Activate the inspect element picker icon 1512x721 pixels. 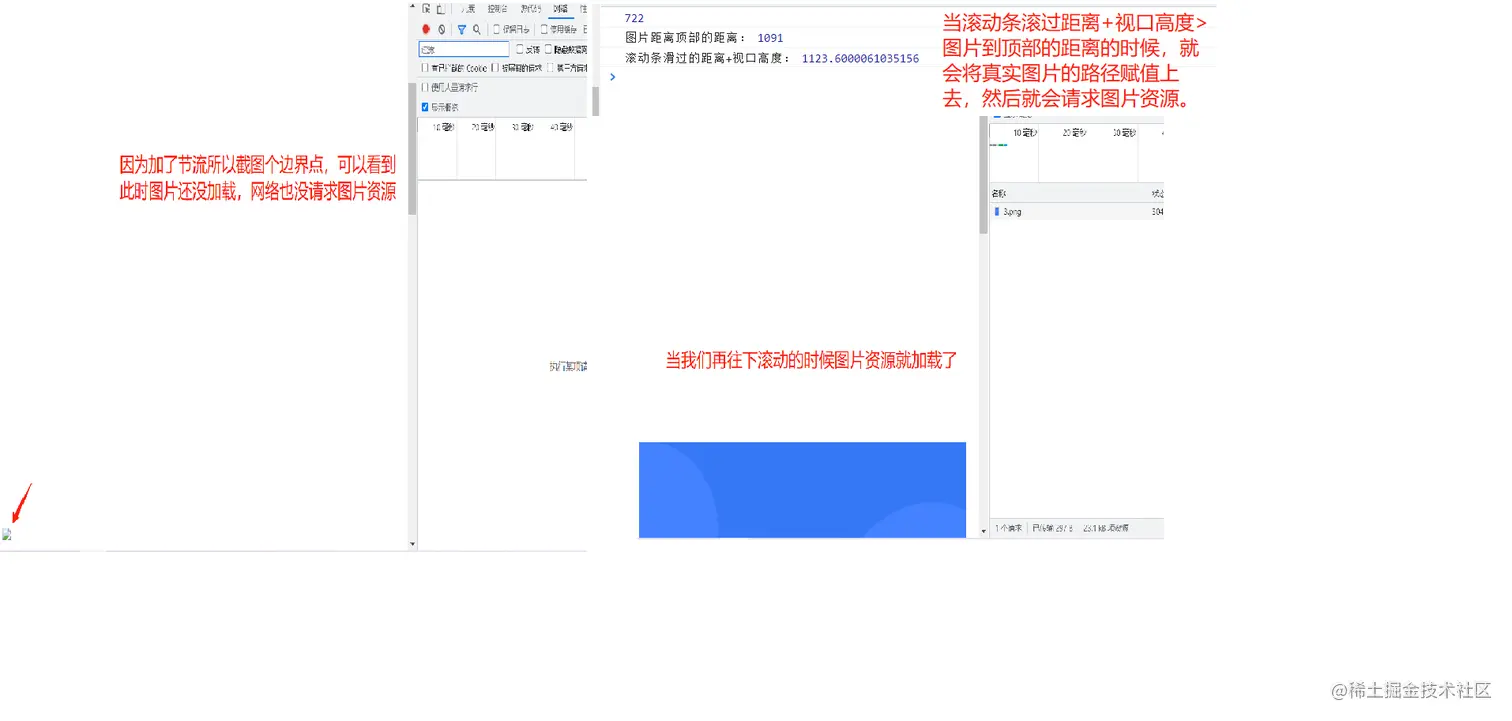point(427,9)
